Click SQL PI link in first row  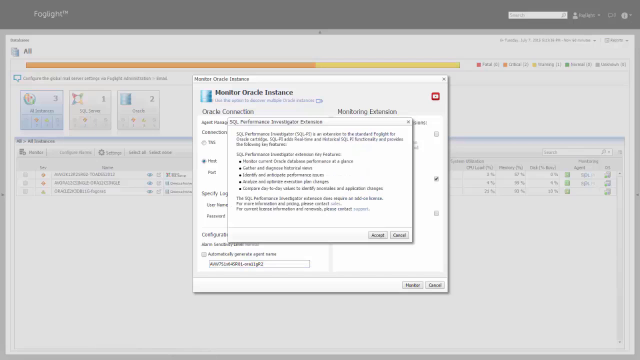coord(587,175)
